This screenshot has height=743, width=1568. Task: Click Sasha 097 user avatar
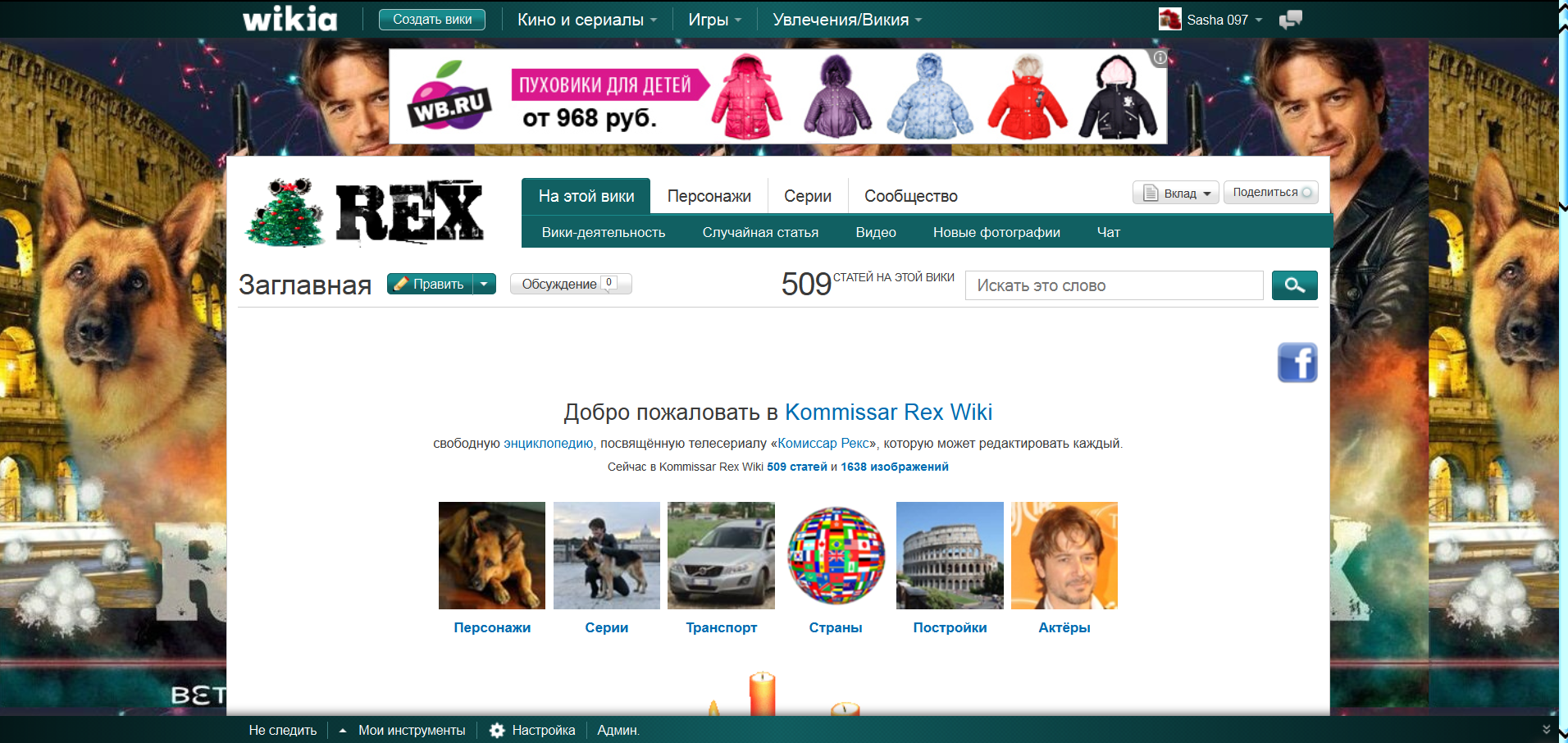[x=1169, y=19]
